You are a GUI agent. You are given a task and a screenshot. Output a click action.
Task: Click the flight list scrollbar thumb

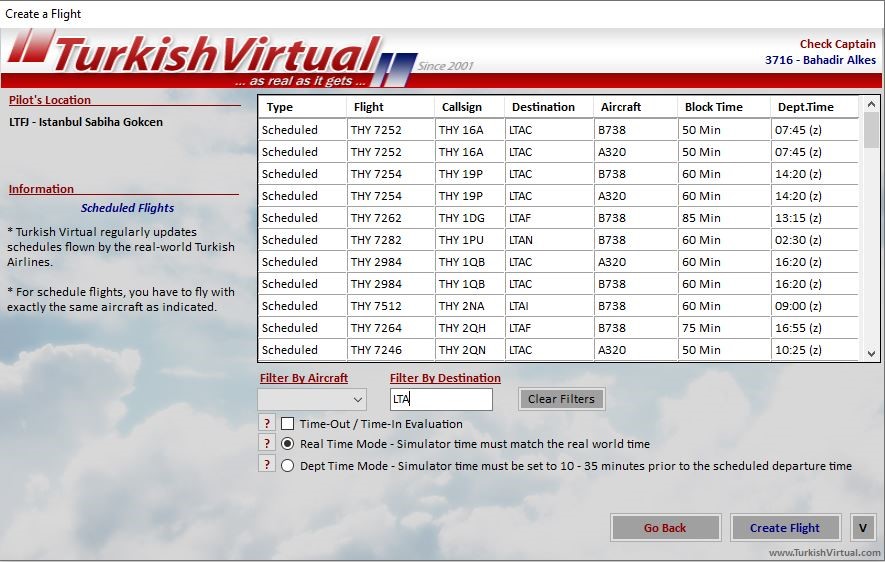pyautogui.click(x=871, y=130)
